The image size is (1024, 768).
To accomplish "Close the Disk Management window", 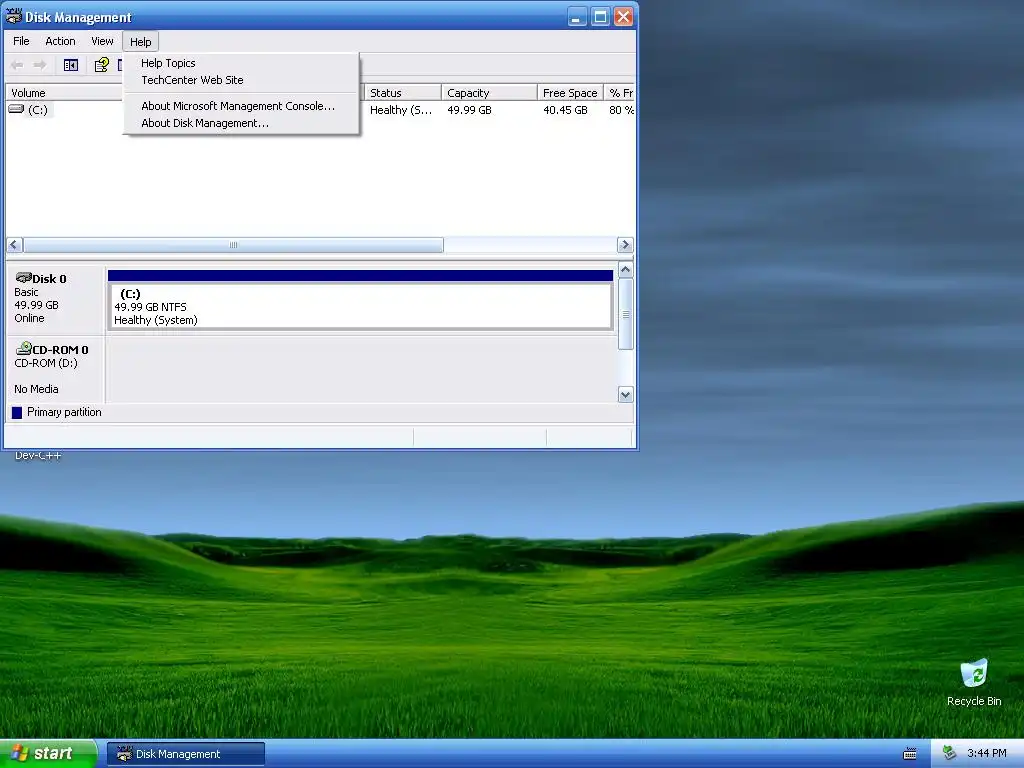I will pyautogui.click(x=624, y=16).
